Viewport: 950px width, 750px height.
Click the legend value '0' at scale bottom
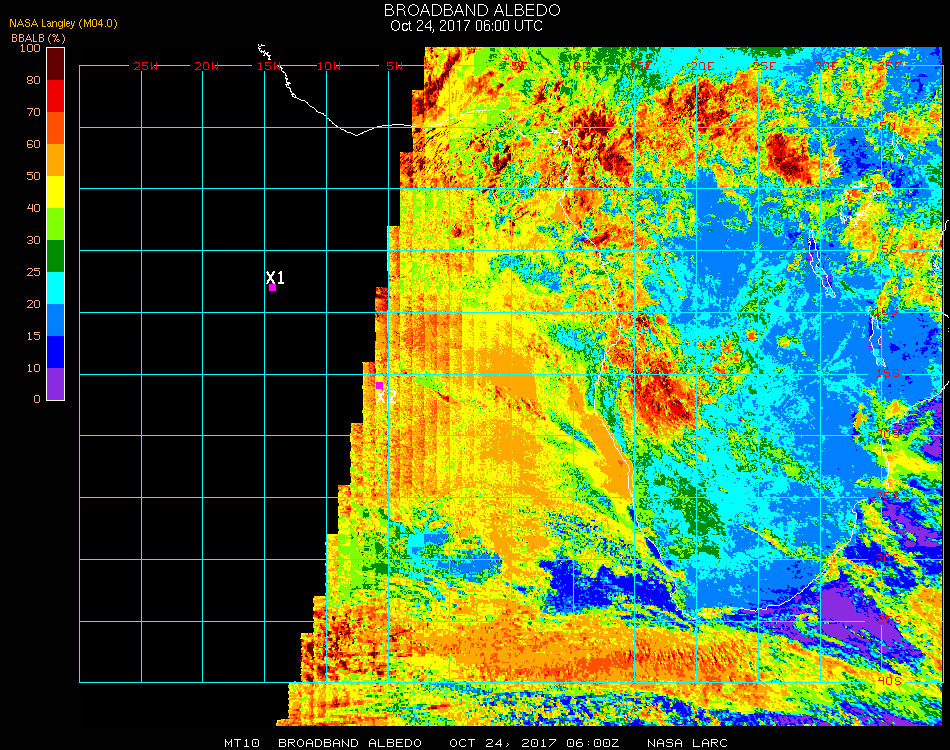(37, 399)
